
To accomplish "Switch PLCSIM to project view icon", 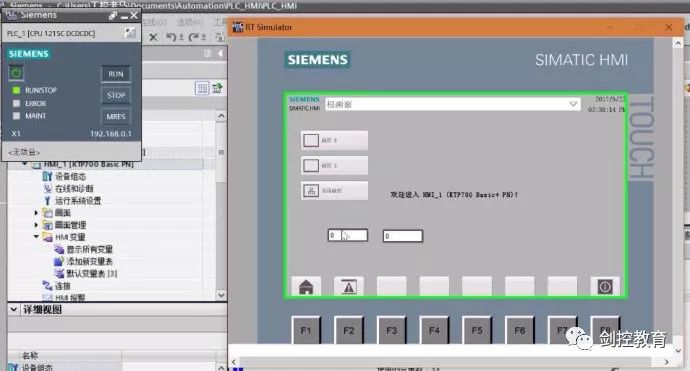I will [130, 33].
